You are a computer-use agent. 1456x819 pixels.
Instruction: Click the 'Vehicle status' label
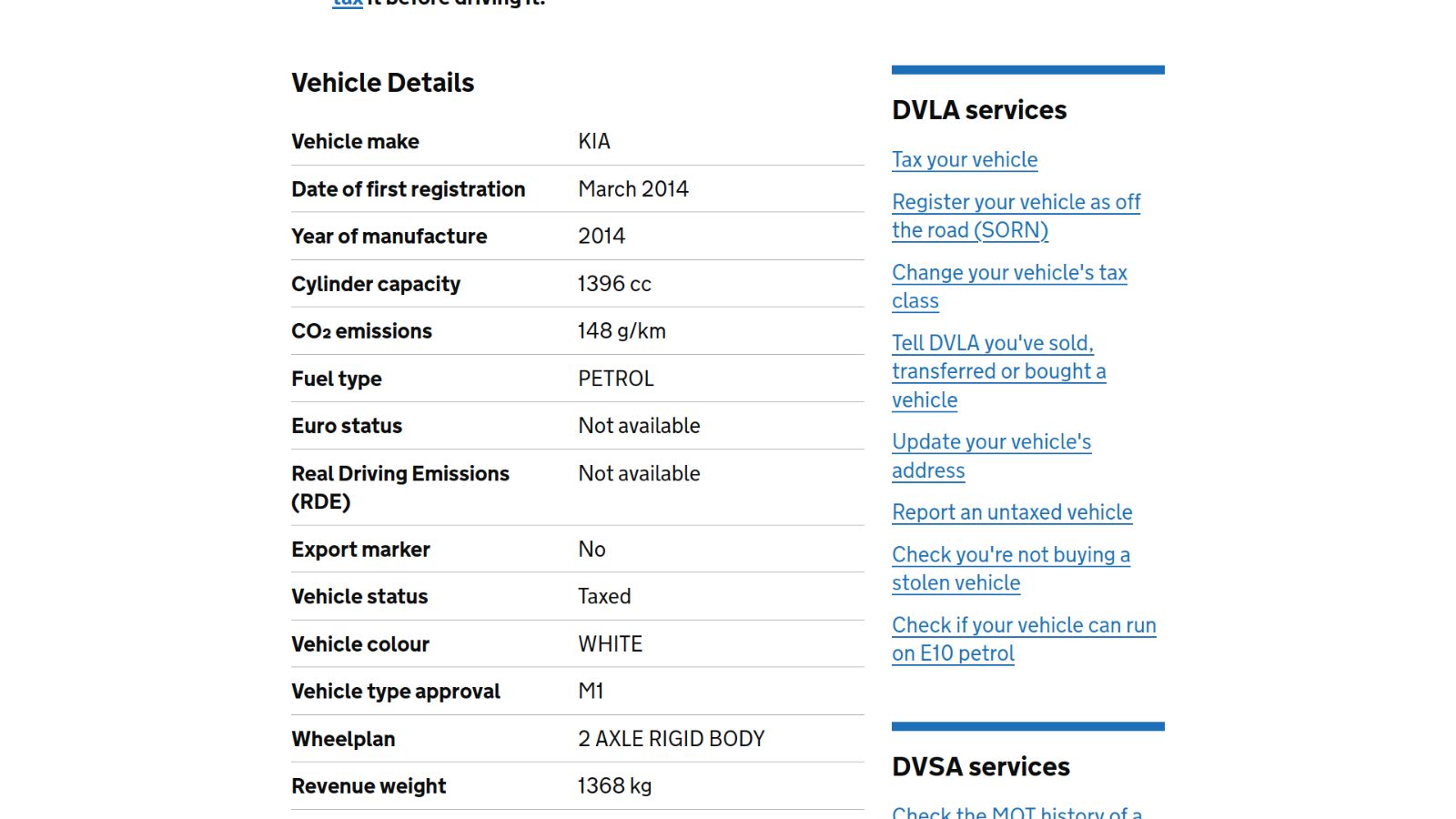pos(359,597)
